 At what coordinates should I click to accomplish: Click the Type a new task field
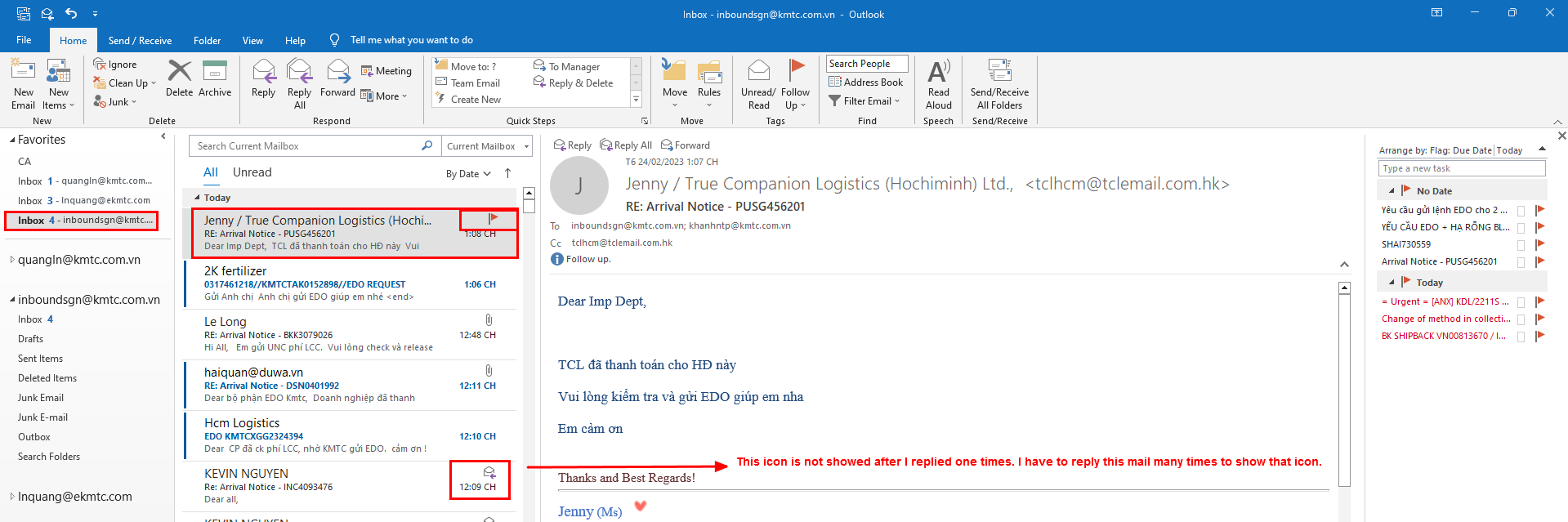click(x=1462, y=168)
